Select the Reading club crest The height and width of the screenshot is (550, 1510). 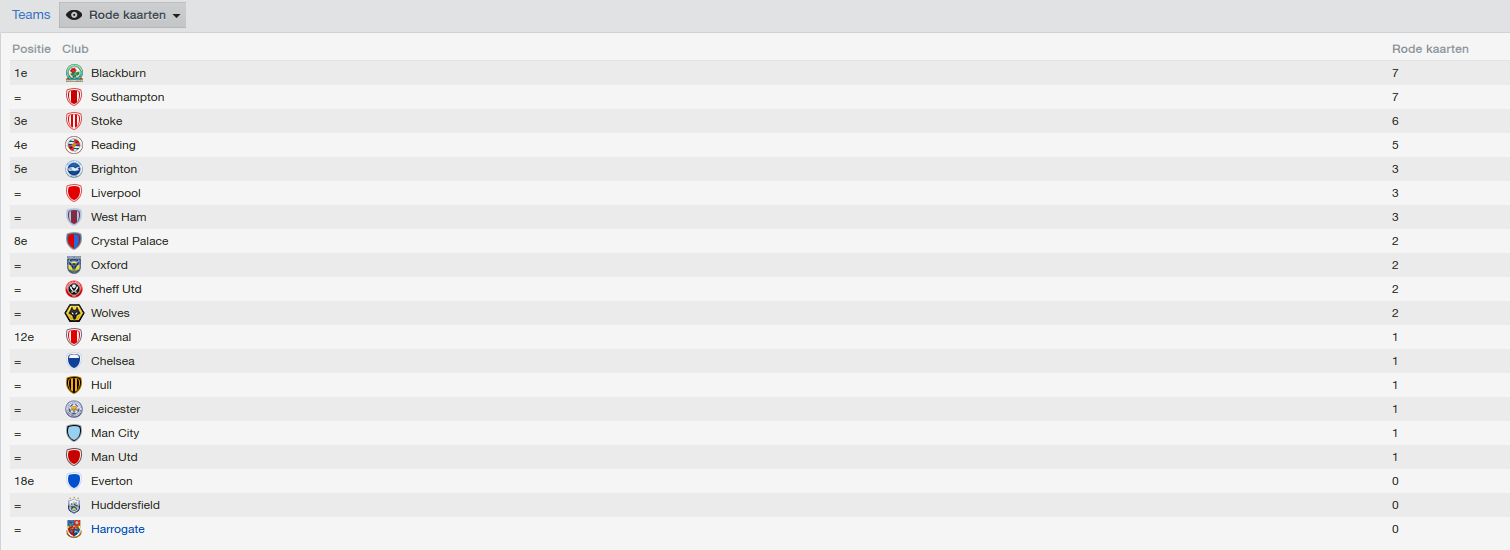(74, 145)
